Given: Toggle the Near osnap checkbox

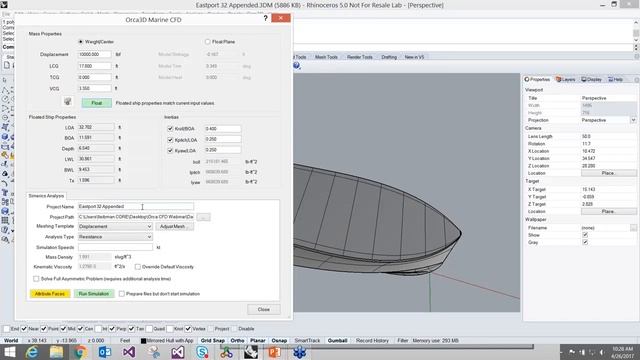Looking at the screenshot, I should pyautogui.click(x=24, y=329).
